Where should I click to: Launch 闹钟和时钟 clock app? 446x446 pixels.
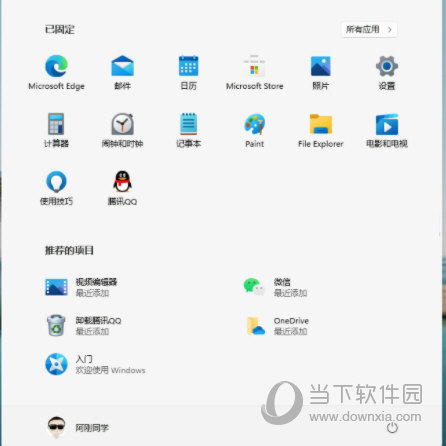coord(122,130)
